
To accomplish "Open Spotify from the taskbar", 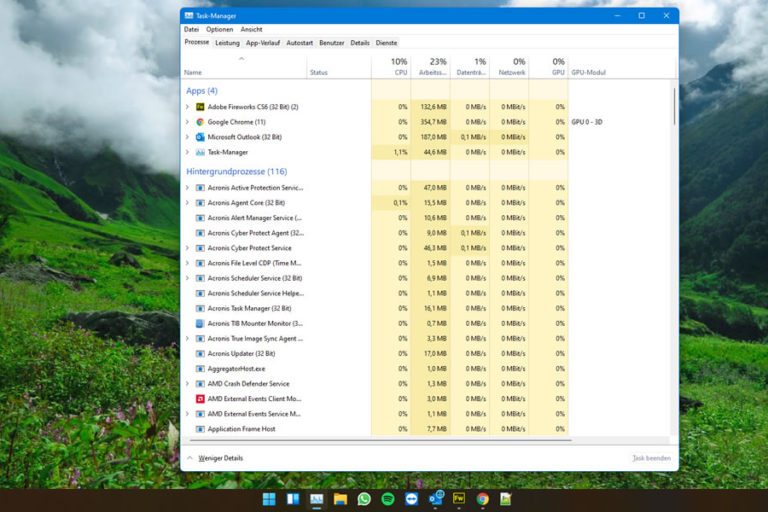I will point(388,498).
